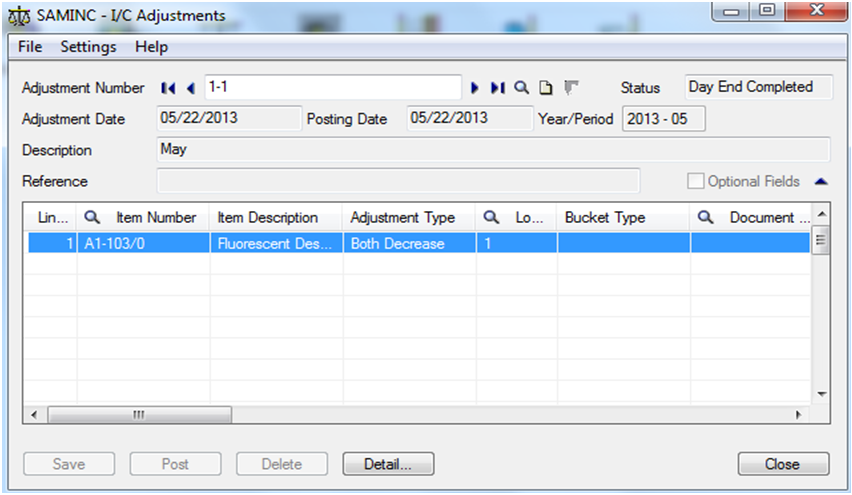This screenshot has height=495, width=852.
Task: Click Item Description column header
Action: tap(276, 217)
